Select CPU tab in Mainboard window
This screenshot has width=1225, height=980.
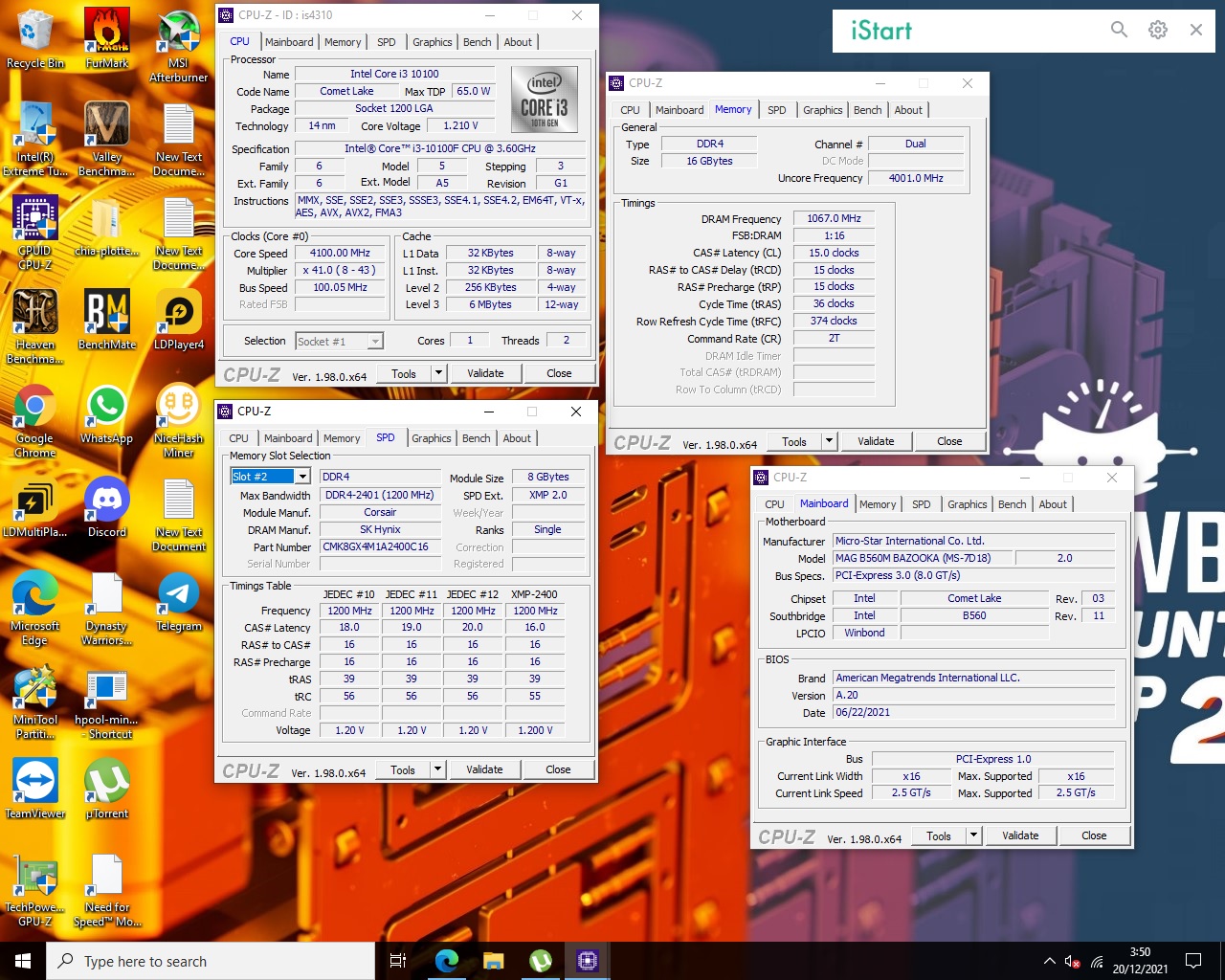coord(774,504)
